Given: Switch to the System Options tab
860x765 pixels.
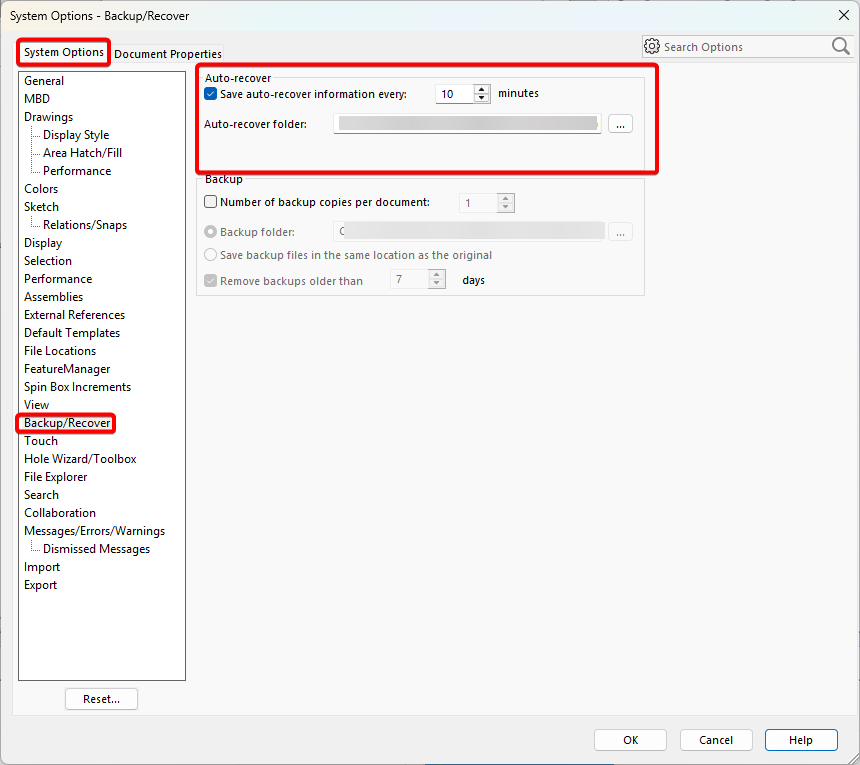Looking at the screenshot, I should tap(64, 52).
